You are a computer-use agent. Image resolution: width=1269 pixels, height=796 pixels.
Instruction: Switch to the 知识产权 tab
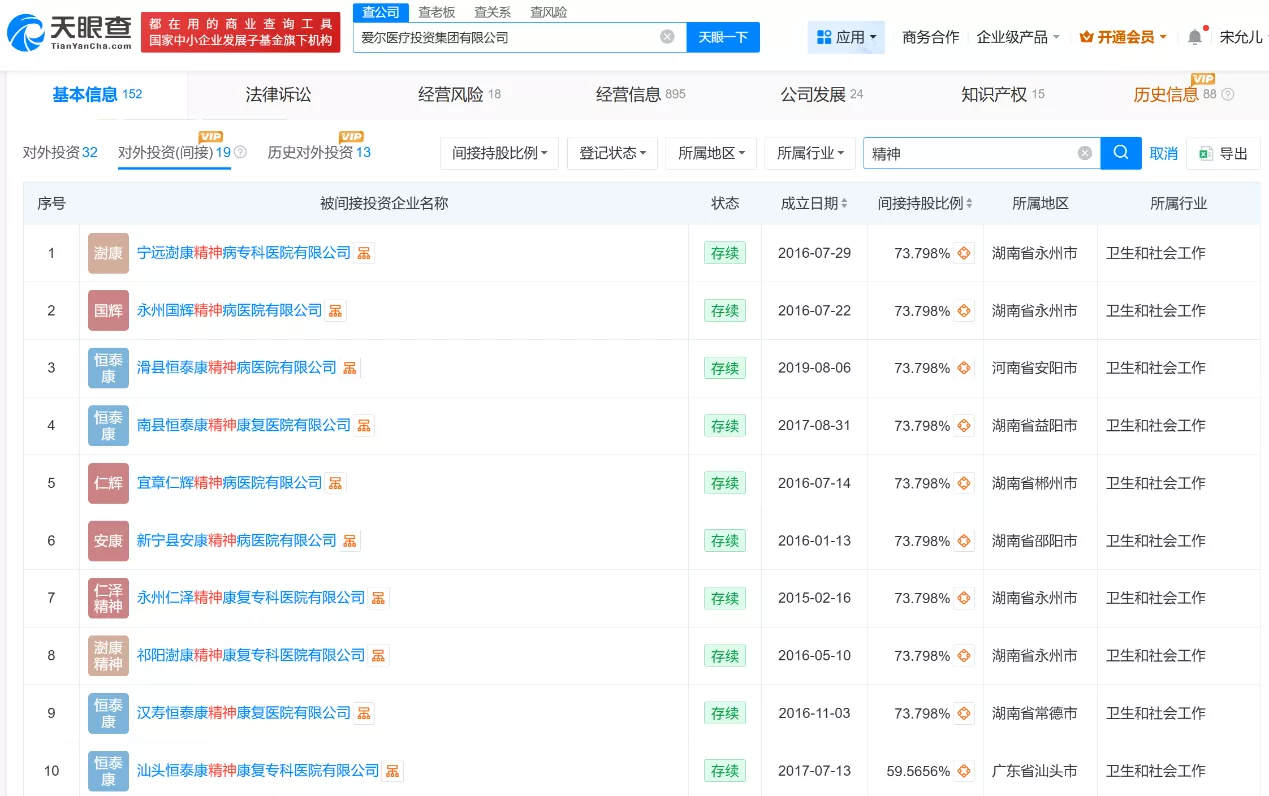click(x=993, y=95)
